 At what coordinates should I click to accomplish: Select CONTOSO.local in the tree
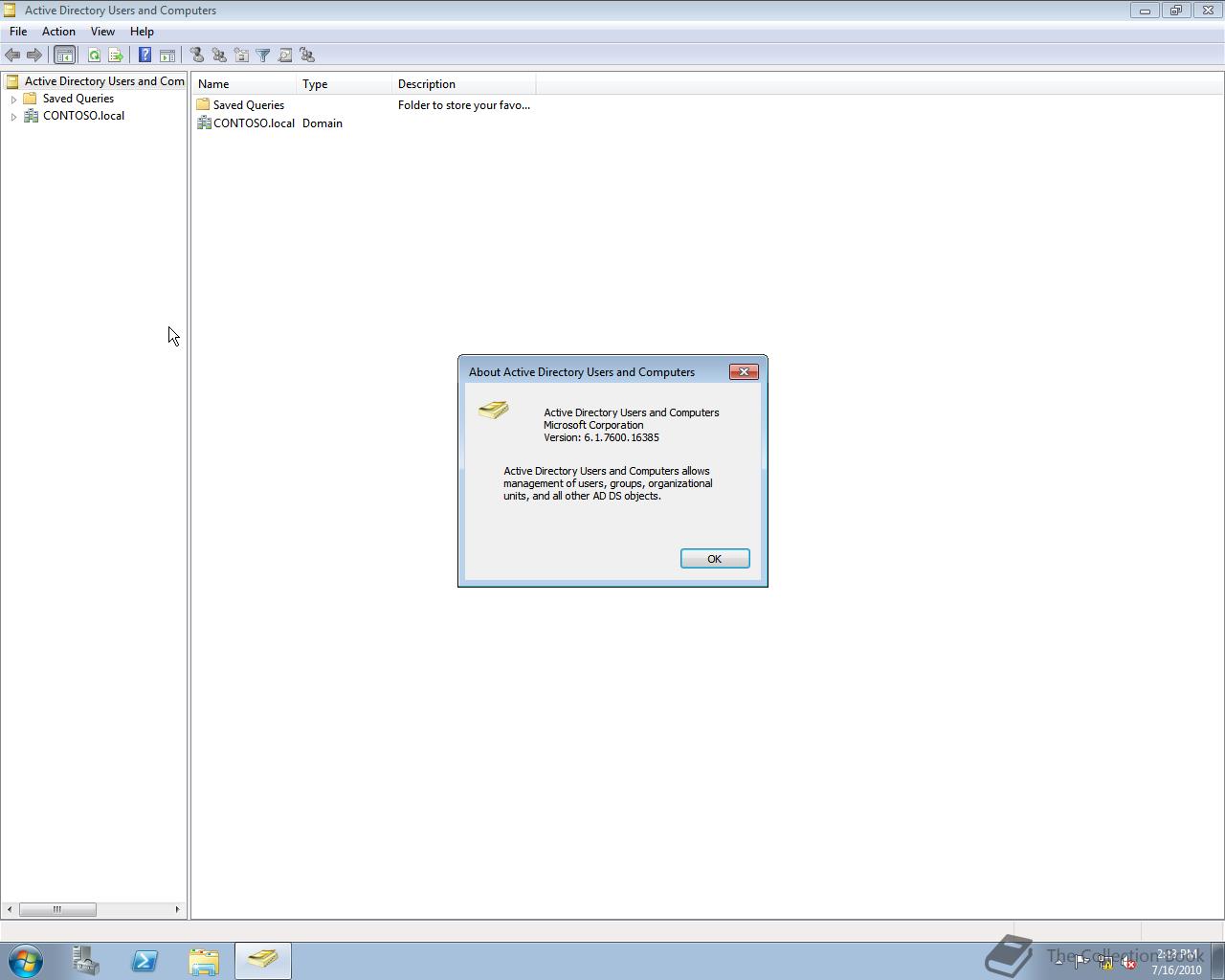tap(83, 116)
